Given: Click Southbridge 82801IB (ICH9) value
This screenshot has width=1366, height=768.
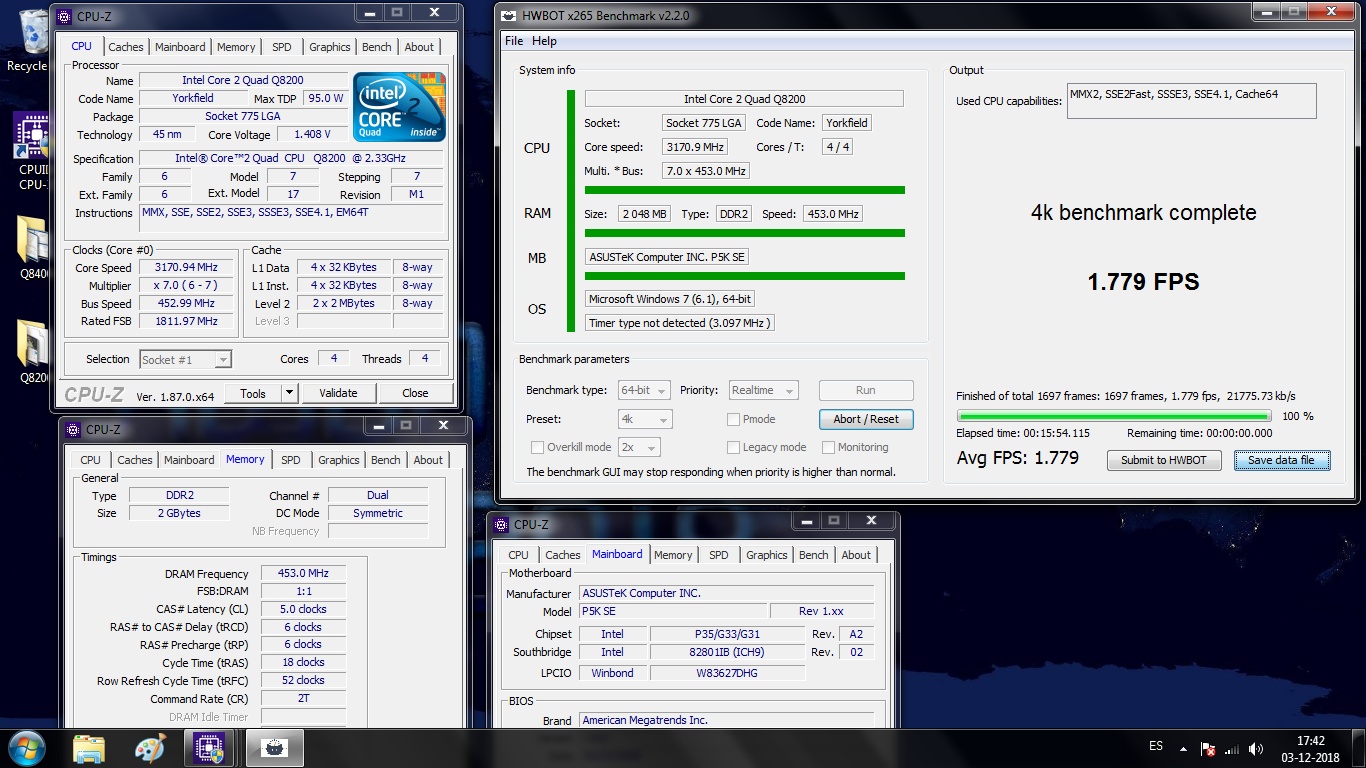Looking at the screenshot, I should pyautogui.click(x=727, y=652).
